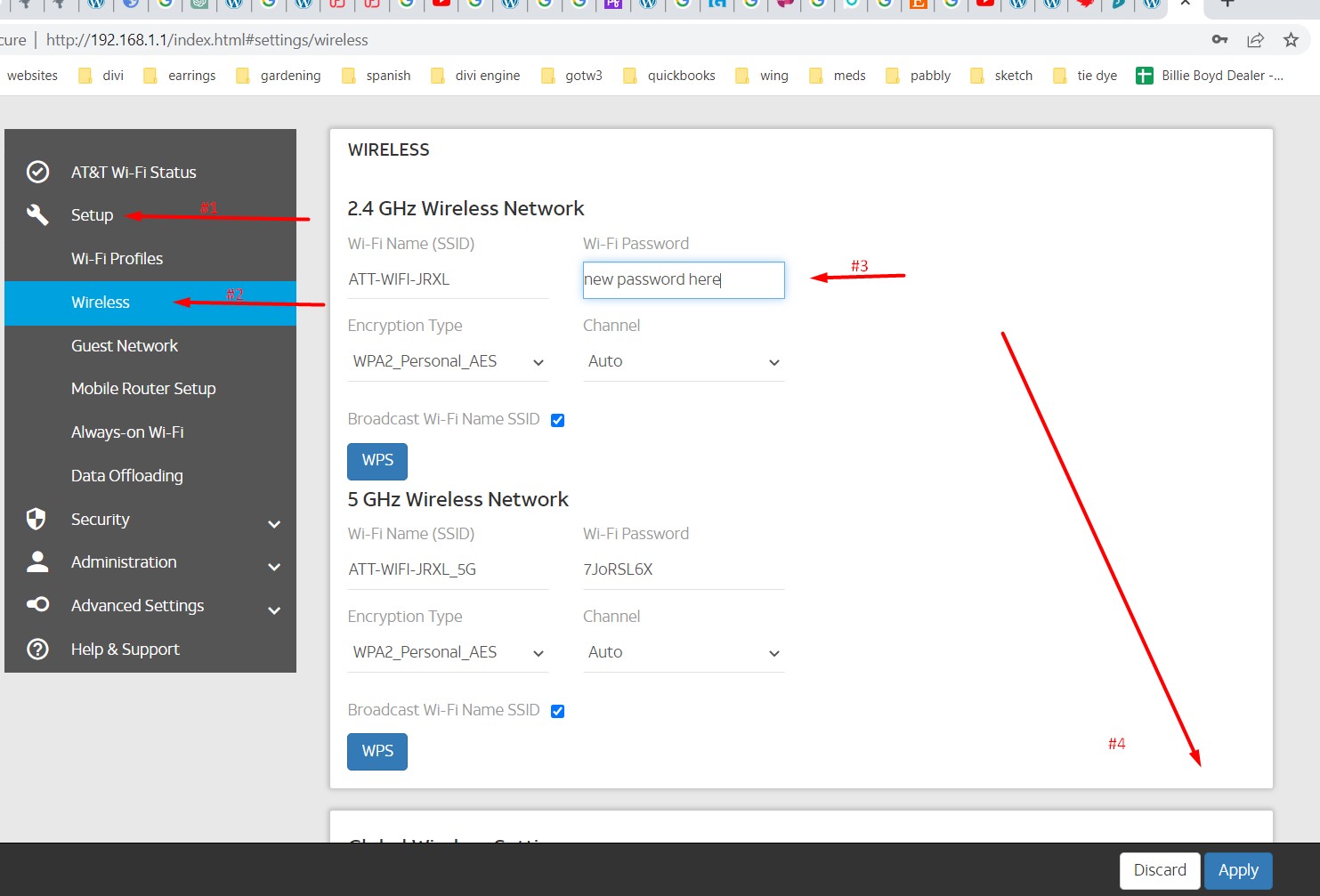Open the divi engine bookmark folder

pyautogui.click(x=474, y=76)
